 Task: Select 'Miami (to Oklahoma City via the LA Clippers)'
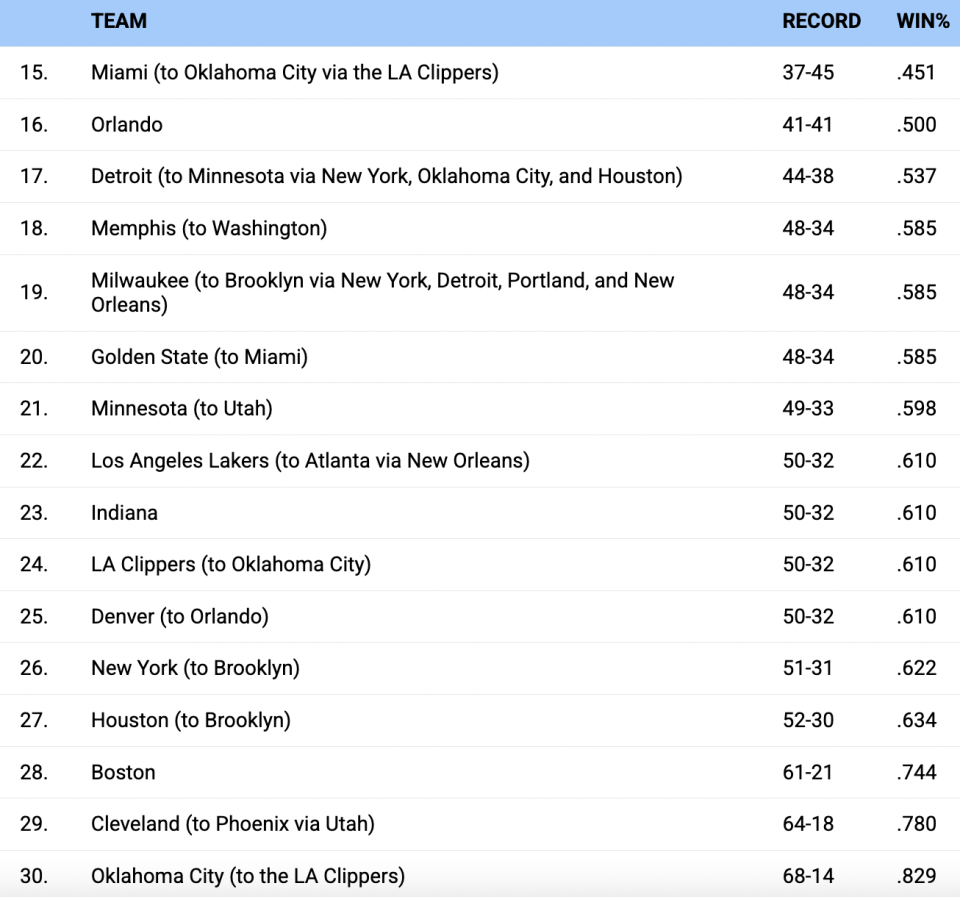click(294, 72)
